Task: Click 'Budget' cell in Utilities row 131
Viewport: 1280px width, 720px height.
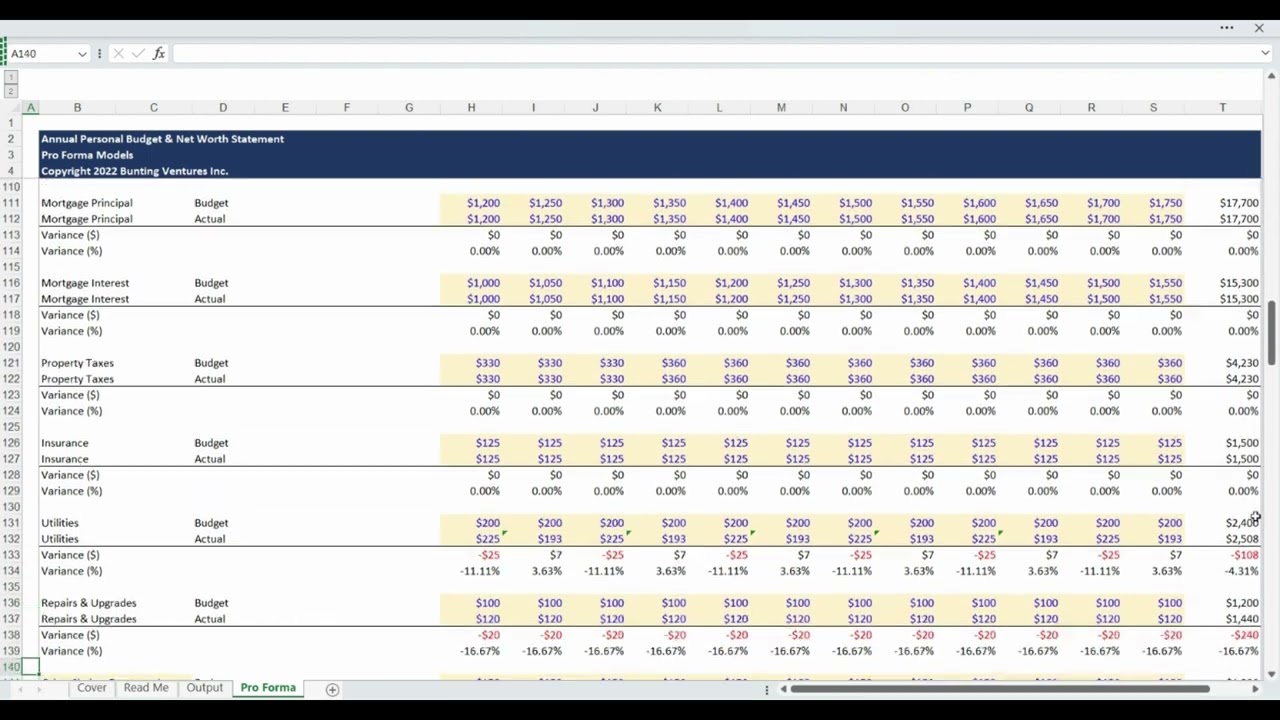Action: [x=211, y=523]
